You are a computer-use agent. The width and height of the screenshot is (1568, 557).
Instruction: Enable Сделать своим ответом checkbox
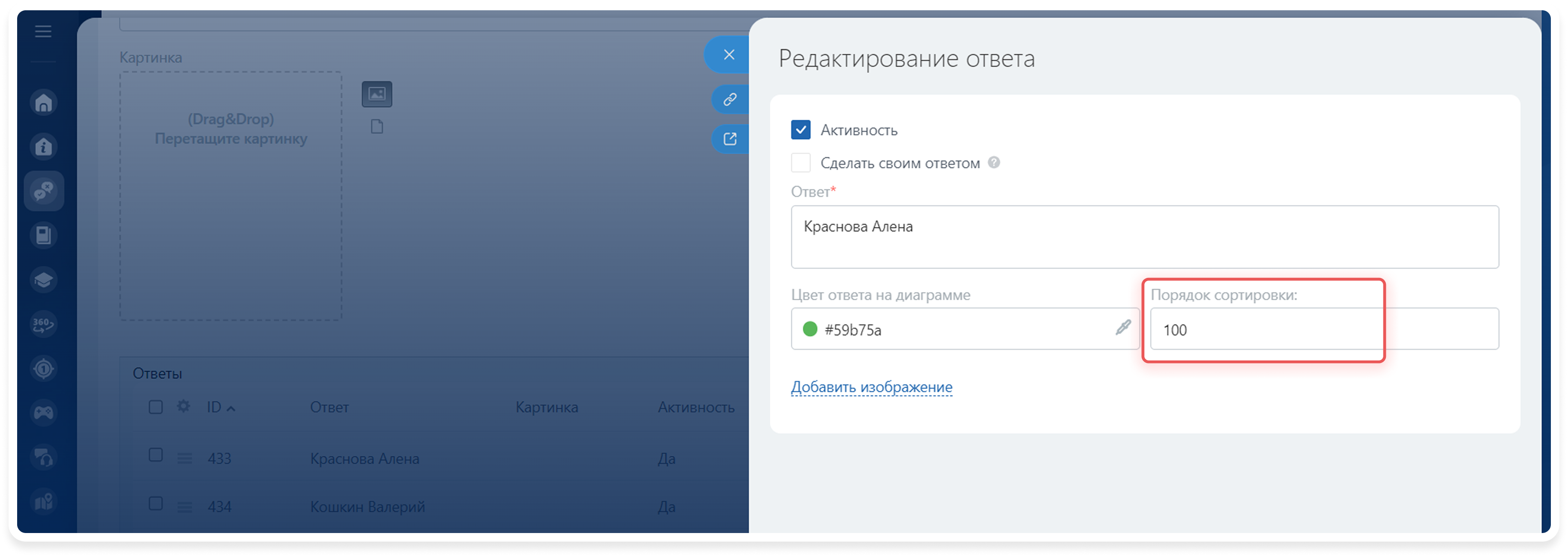pos(800,163)
